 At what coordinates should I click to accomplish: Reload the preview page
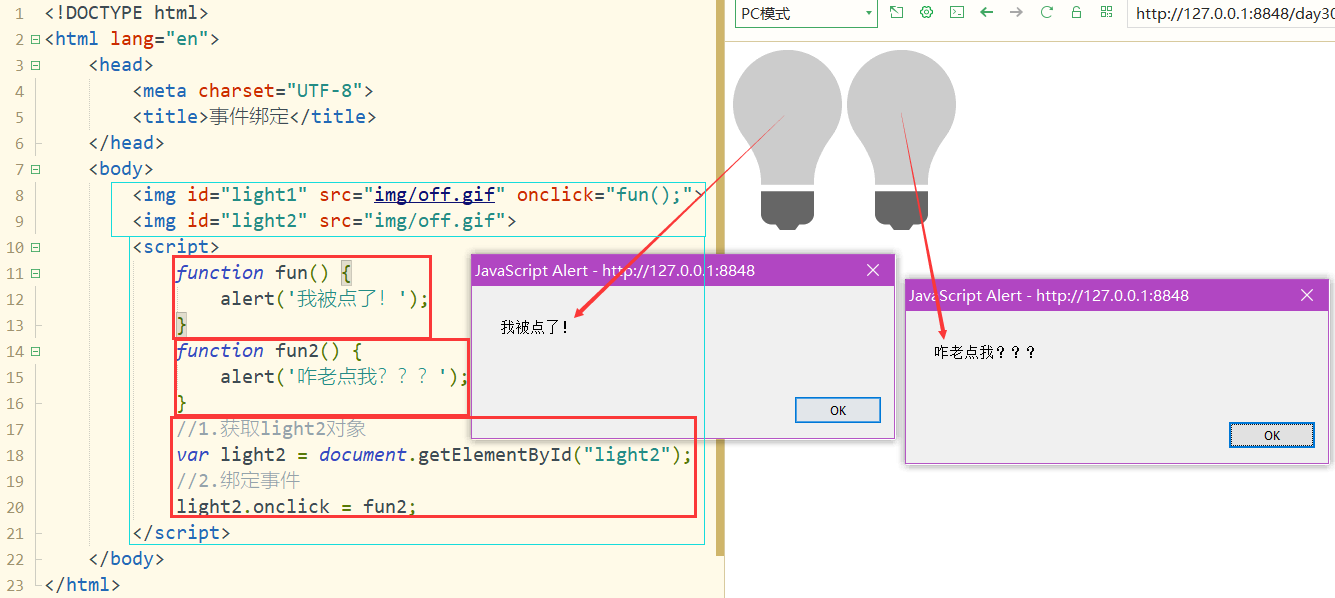[x=1047, y=13]
